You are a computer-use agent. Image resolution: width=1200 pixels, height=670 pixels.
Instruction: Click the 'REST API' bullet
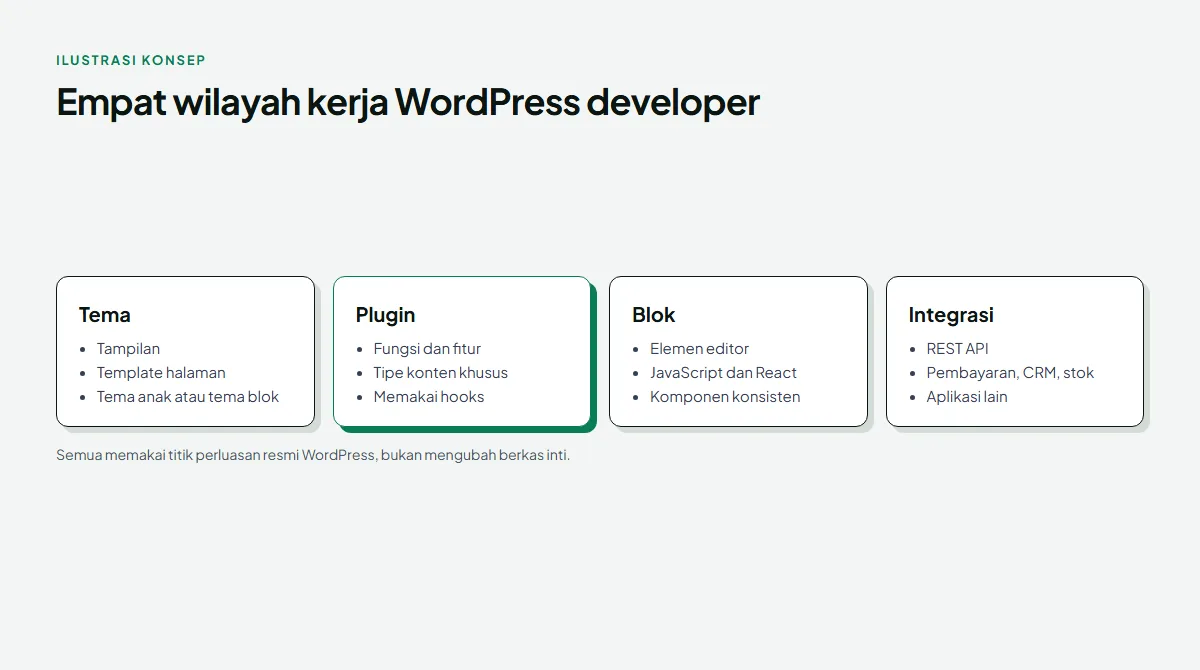957,349
